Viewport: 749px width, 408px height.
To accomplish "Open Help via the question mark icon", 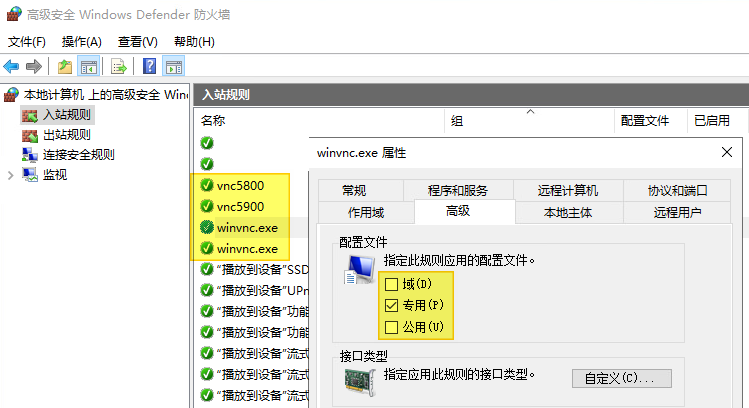I will pos(150,66).
